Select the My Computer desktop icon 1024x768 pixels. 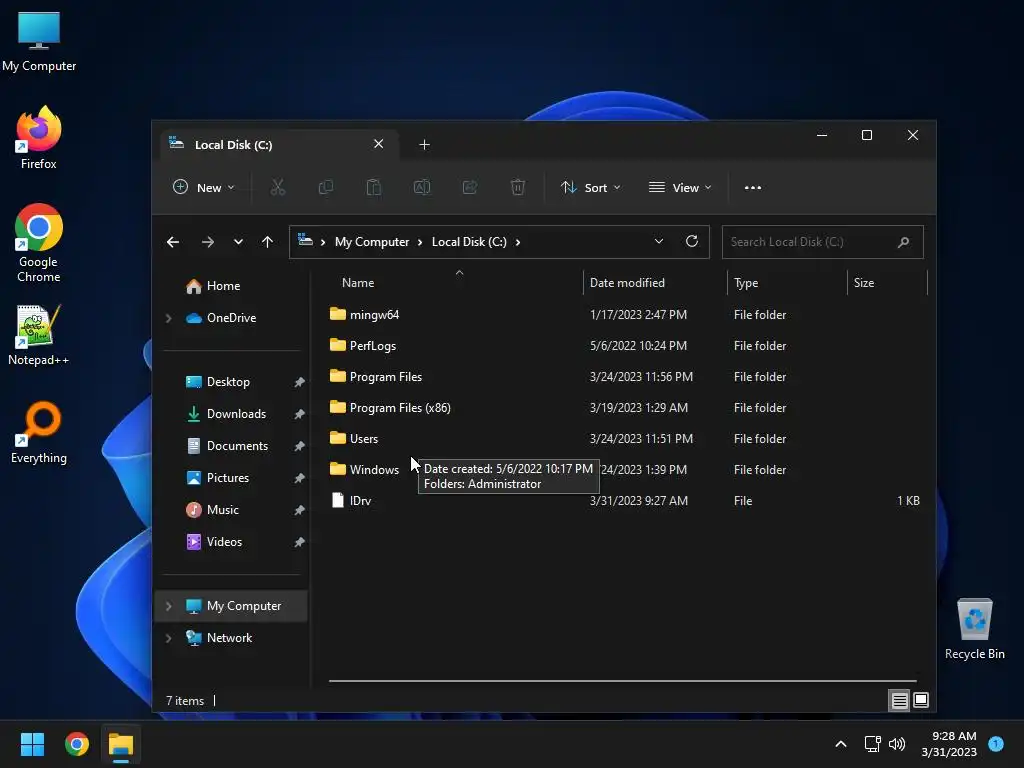[39, 41]
